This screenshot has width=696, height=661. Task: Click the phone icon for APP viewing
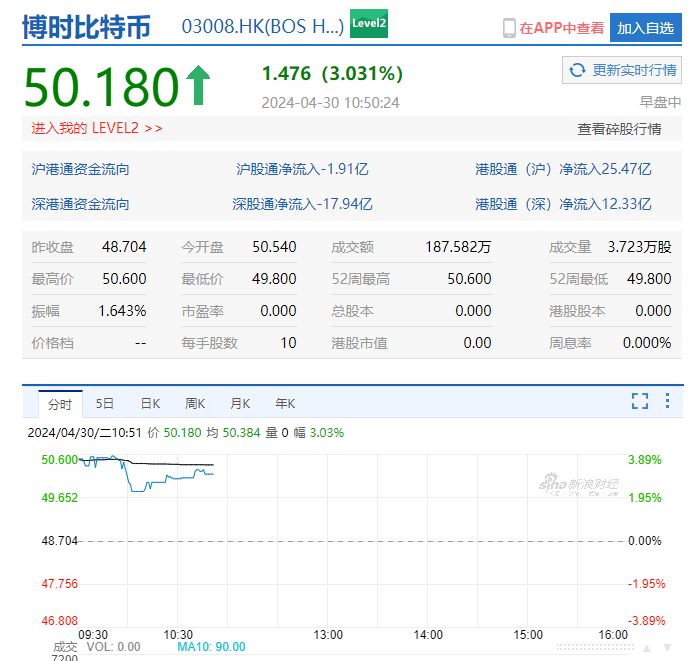509,28
